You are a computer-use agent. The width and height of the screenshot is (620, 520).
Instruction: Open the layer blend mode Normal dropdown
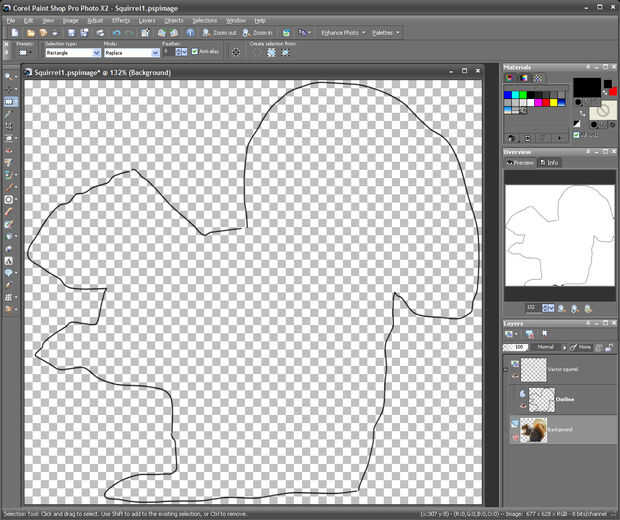click(546, 347)
